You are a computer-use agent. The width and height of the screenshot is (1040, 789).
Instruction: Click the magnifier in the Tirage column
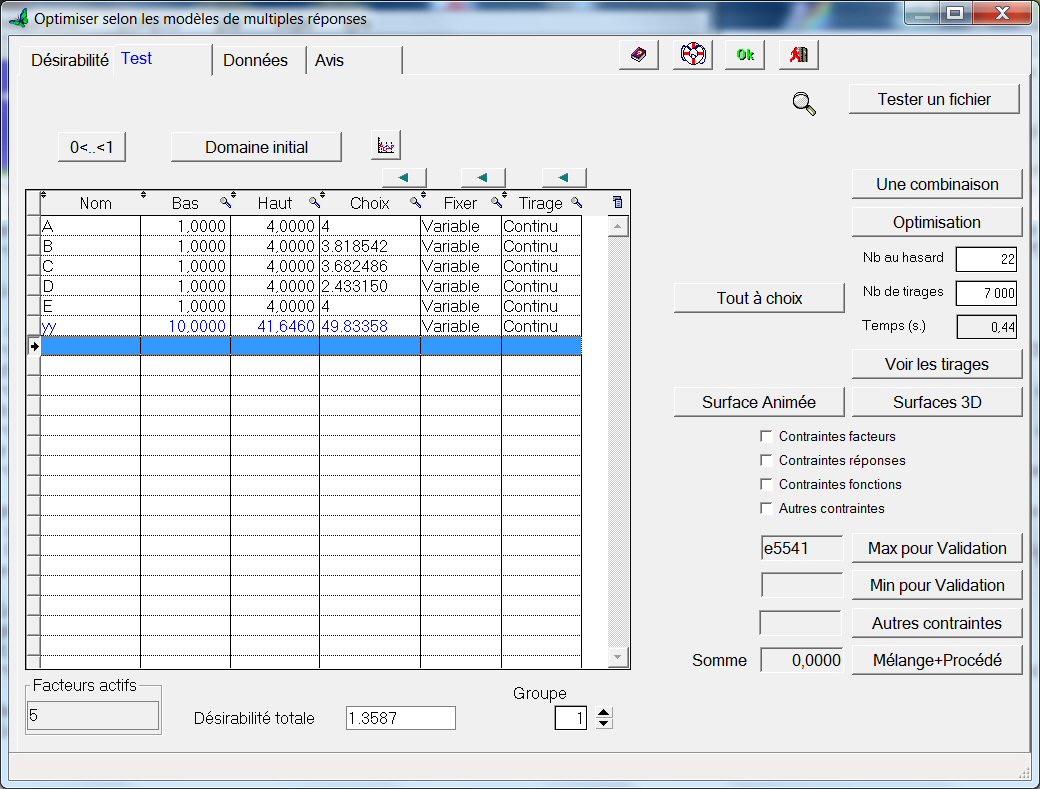(577, 202)
